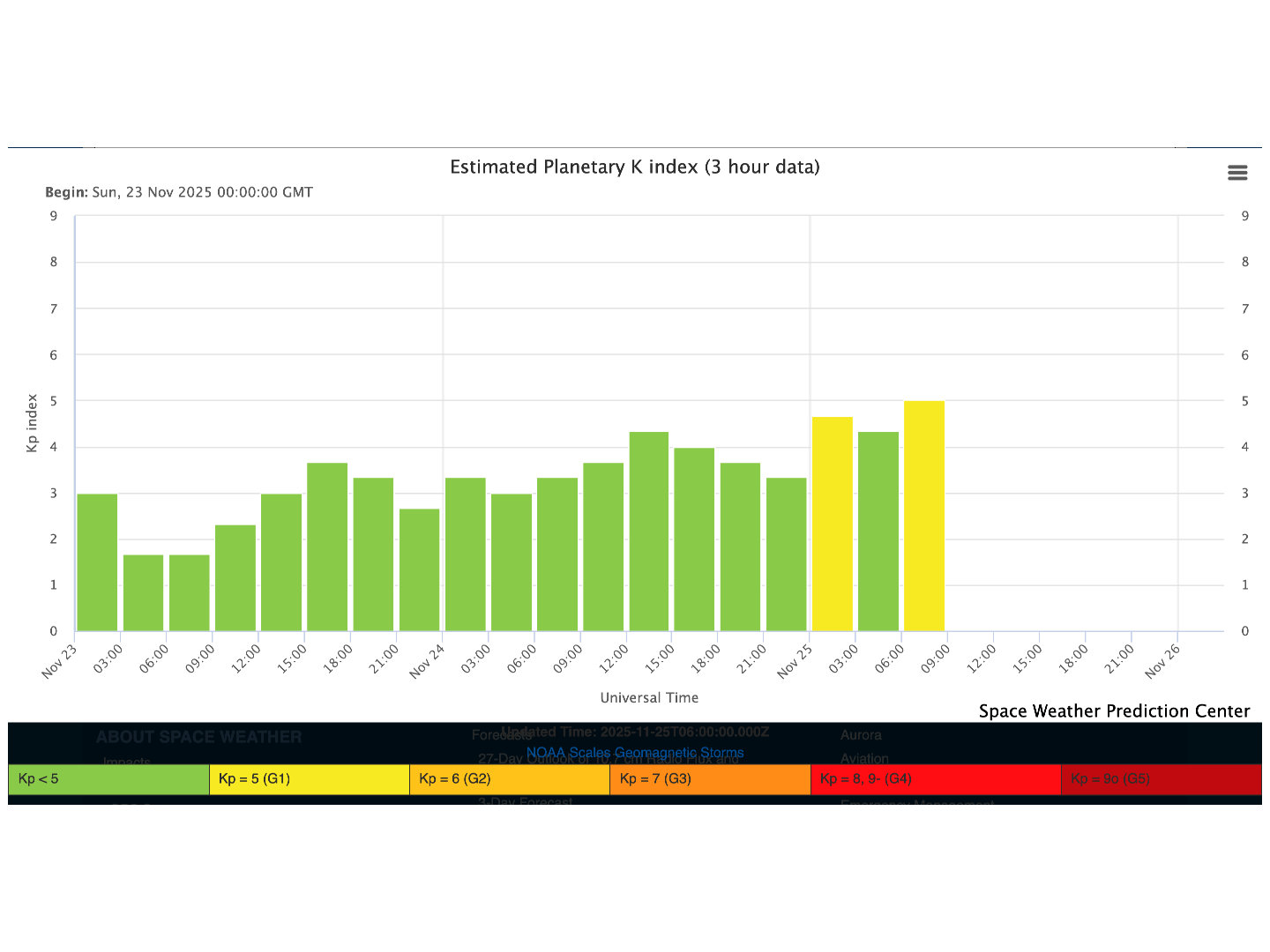Click the Space Weather Prediction Center credit text
Screen dimensions: 1270x952
click(1114, 711)
